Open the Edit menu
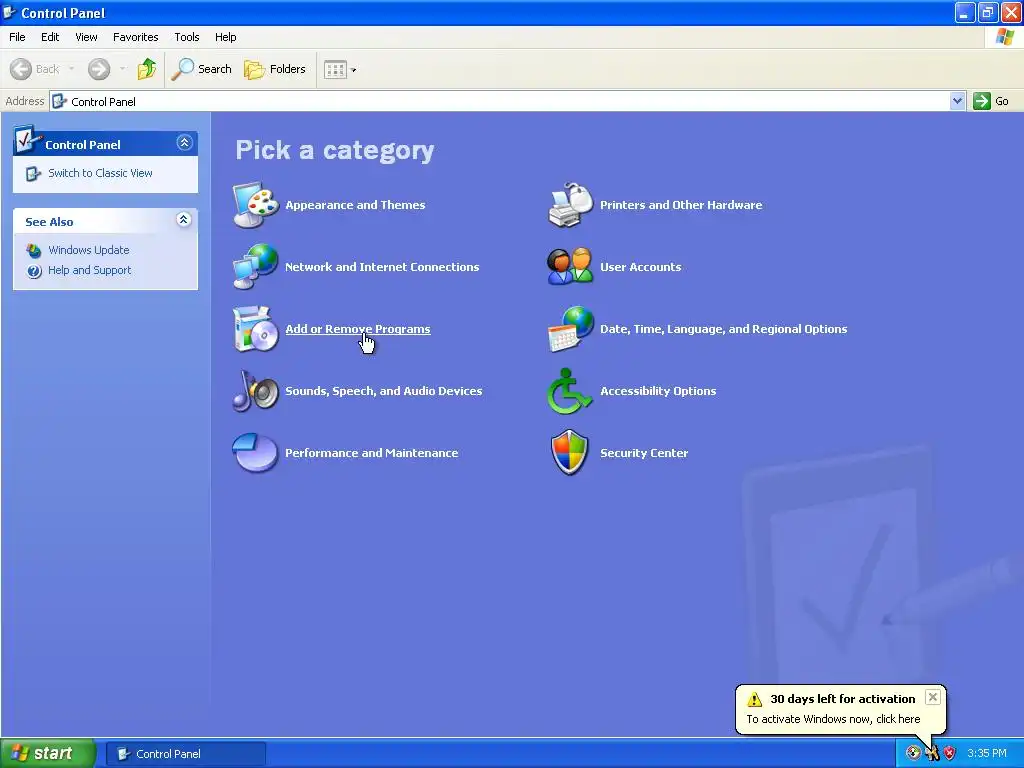This screenshot has width=1024, height=768. (x=50, y=37)
